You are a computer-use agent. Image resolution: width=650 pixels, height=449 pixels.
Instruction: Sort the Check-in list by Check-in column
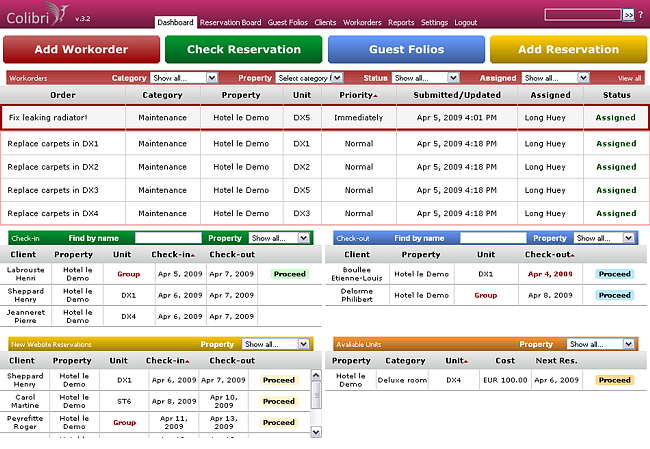(173, 255)
